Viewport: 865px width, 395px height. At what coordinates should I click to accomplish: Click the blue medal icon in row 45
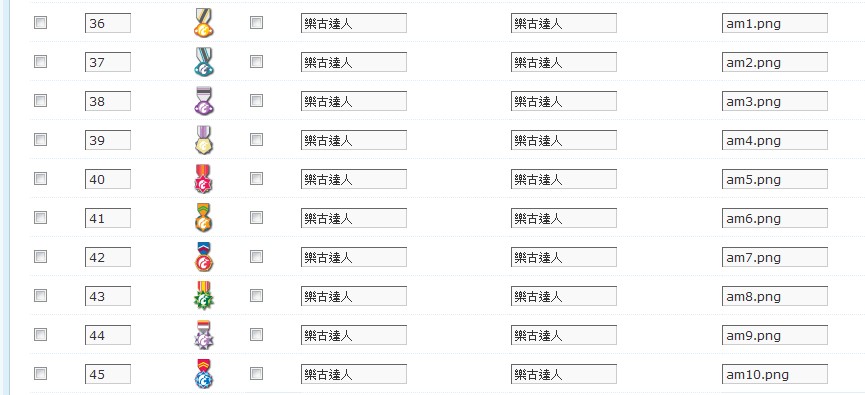click(x=204, y=374)
